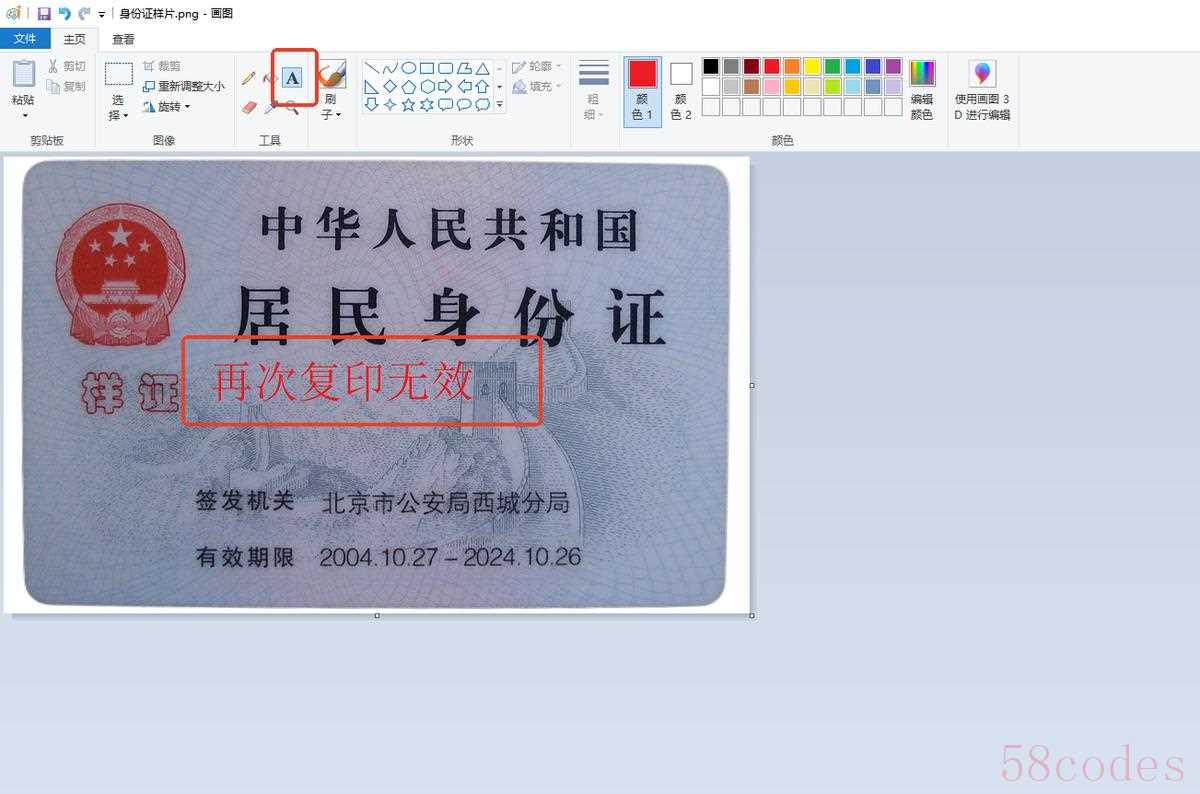This screenshot has width=1200, height=794.
Task: Expand the 粘贴 paste dropdown
Action: 23,114
